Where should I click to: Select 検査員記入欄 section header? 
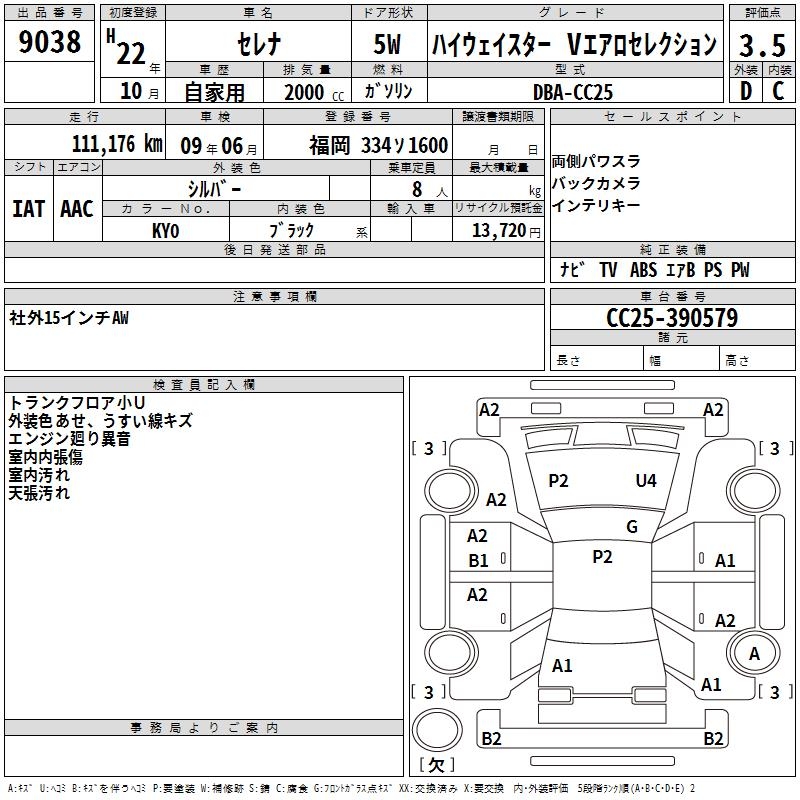(x=204, y=385)
